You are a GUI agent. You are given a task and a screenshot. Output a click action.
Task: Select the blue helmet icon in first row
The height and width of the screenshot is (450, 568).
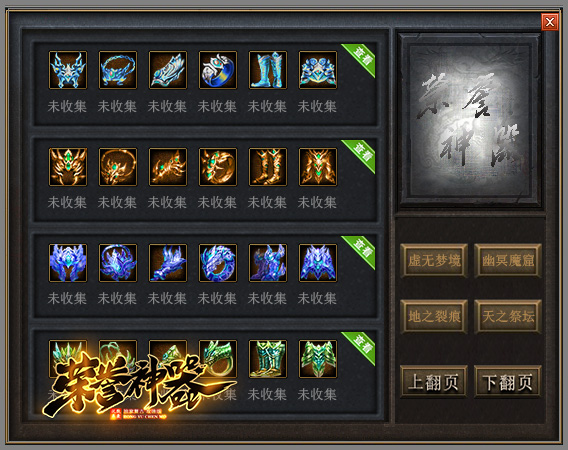click(68, 70)
